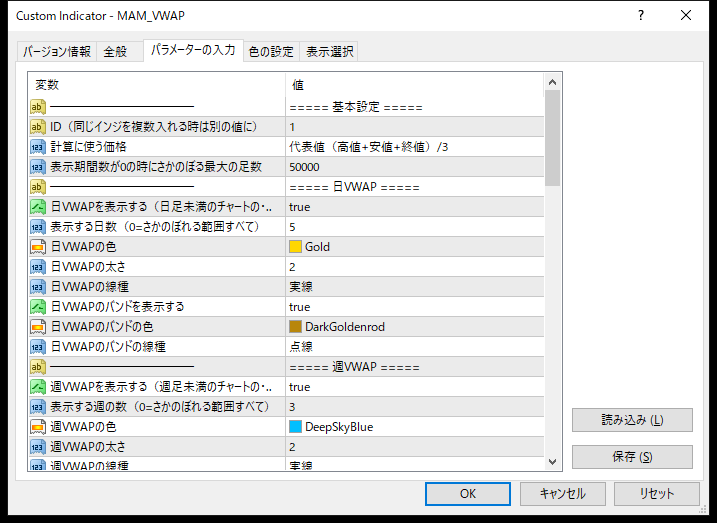Open the 計算に使う価格 value dropdown (代表値)
This screenshot has height=523, width=717.
click(x=415, y=147)
